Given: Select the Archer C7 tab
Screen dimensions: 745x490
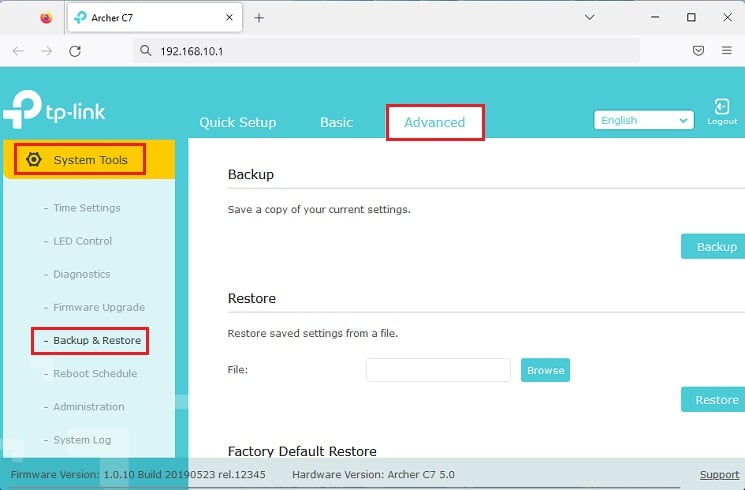Looking at the screenshot, I should (x=155, y=18).
